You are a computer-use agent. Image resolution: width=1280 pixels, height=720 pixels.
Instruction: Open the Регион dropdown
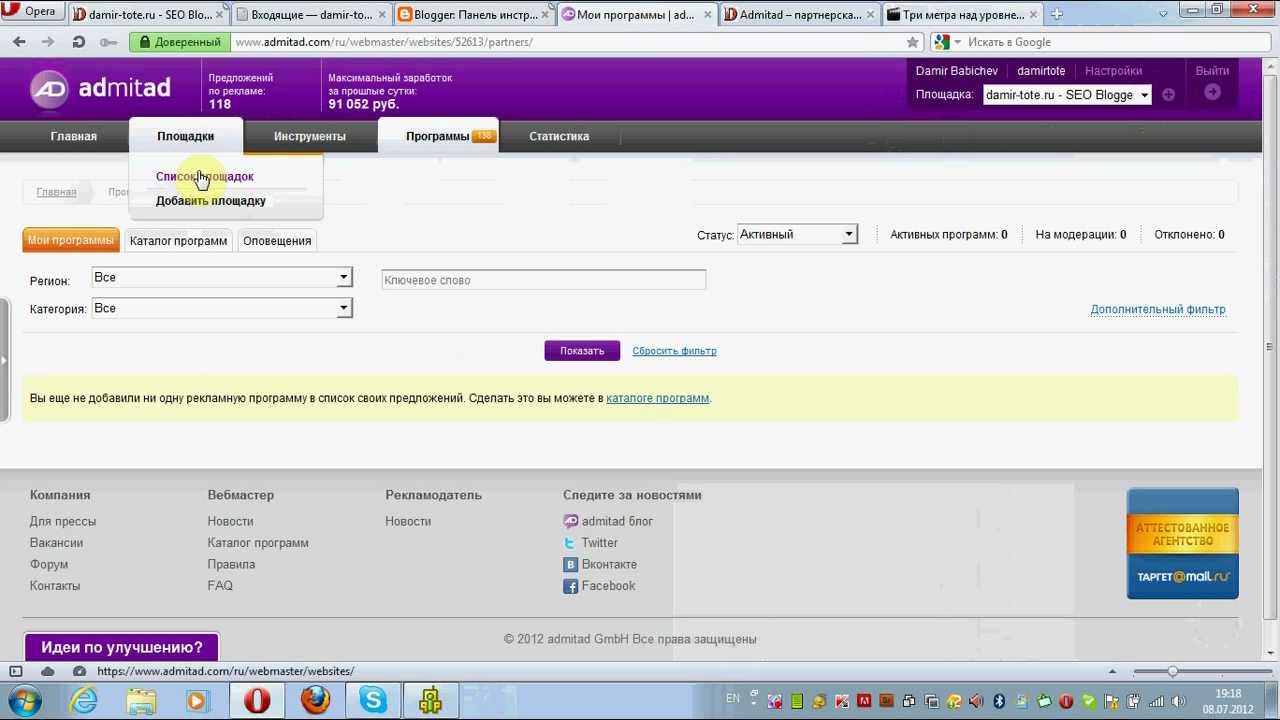(221, 277)
